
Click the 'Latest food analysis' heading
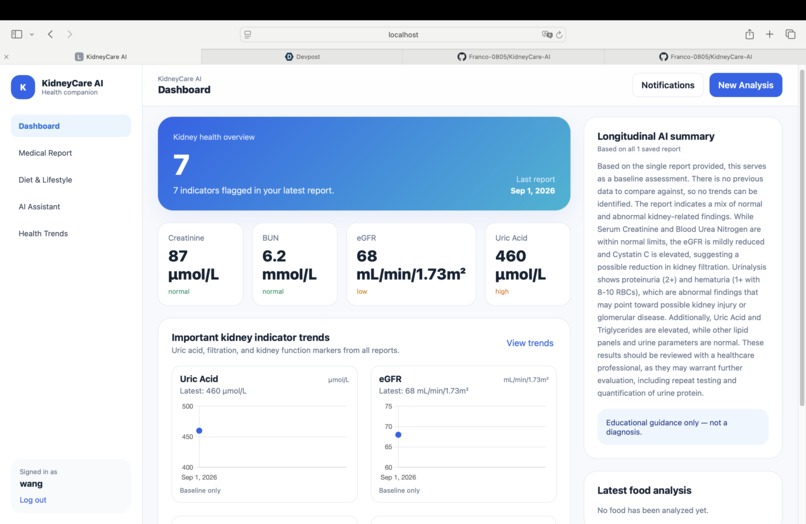tap(644, 491)
